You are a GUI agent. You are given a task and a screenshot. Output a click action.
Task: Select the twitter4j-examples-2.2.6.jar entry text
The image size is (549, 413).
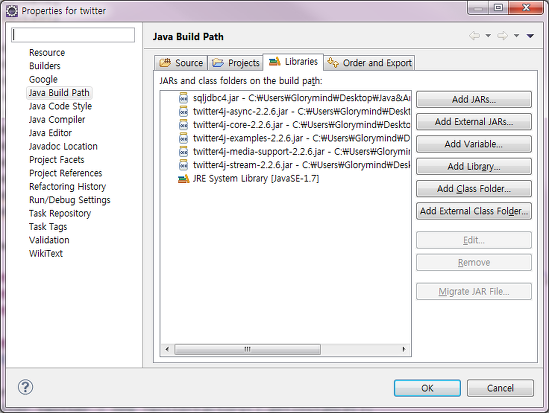coord(301,138)
